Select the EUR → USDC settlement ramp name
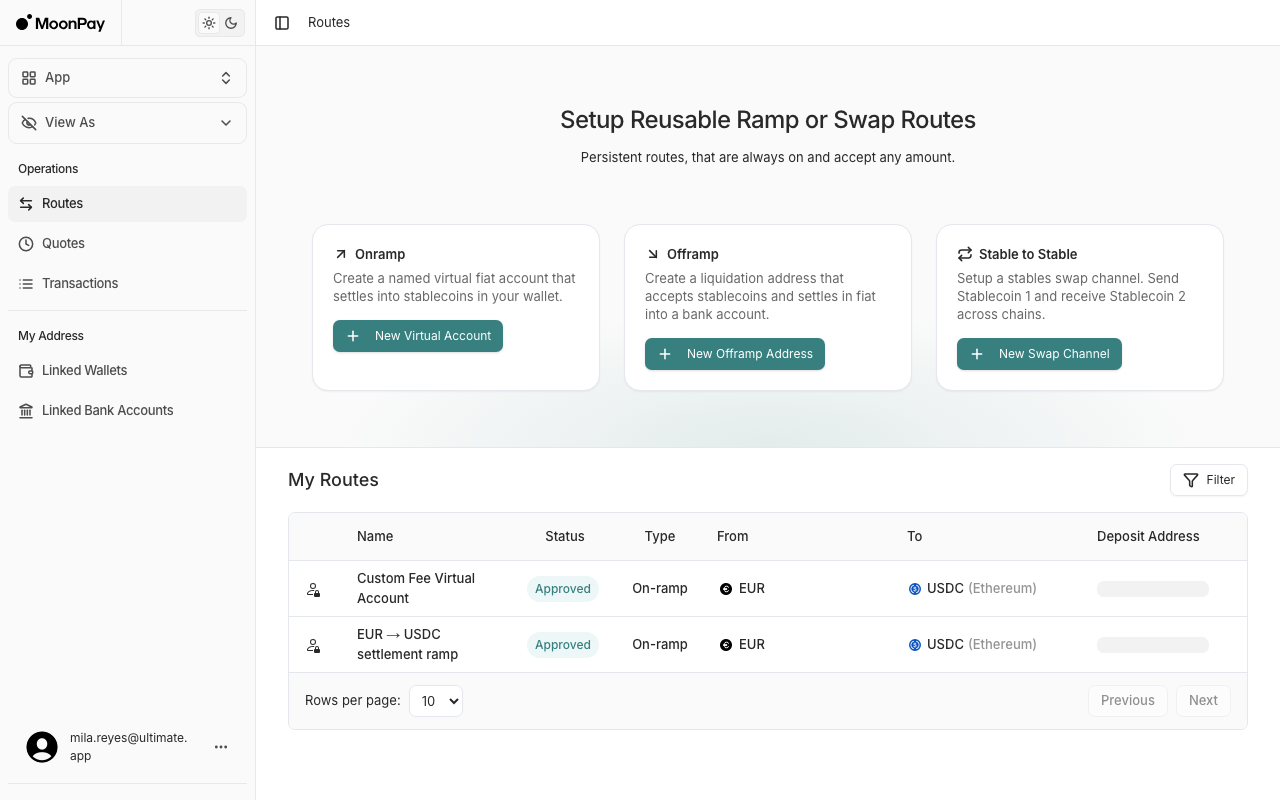This screenshot has height=800, width=1280. coord(408,645)
